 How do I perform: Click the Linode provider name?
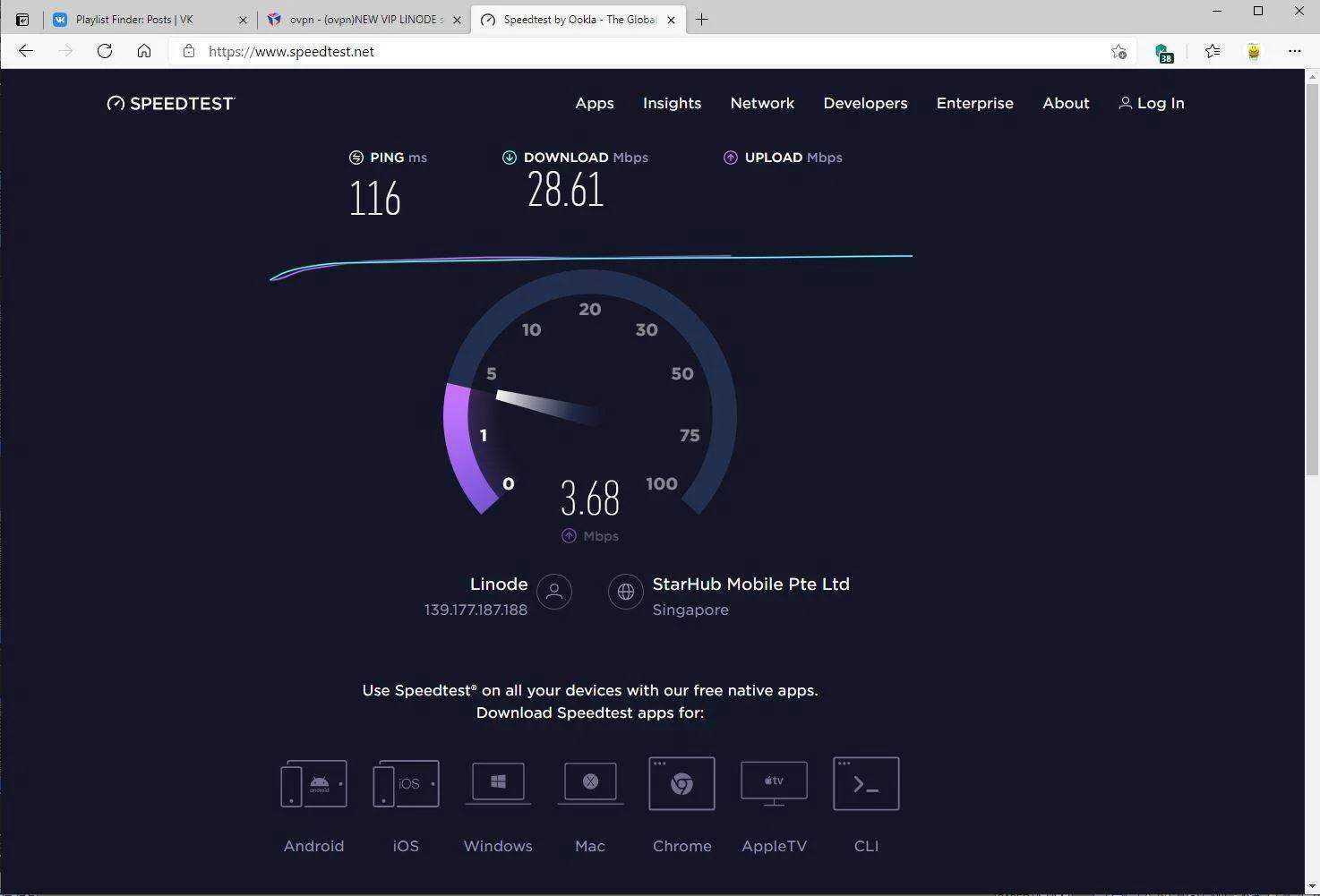coord(499,585)
